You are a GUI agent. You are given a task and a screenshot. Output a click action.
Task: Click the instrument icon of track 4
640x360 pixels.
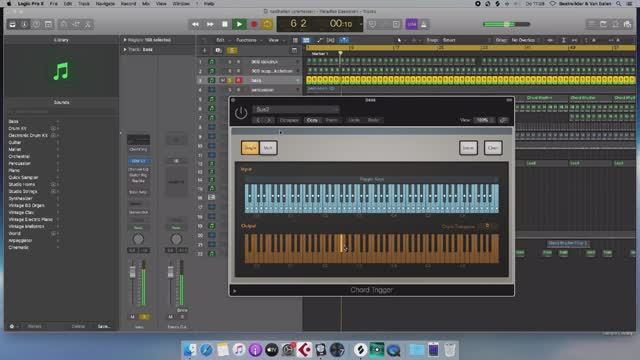coord(211,90)
